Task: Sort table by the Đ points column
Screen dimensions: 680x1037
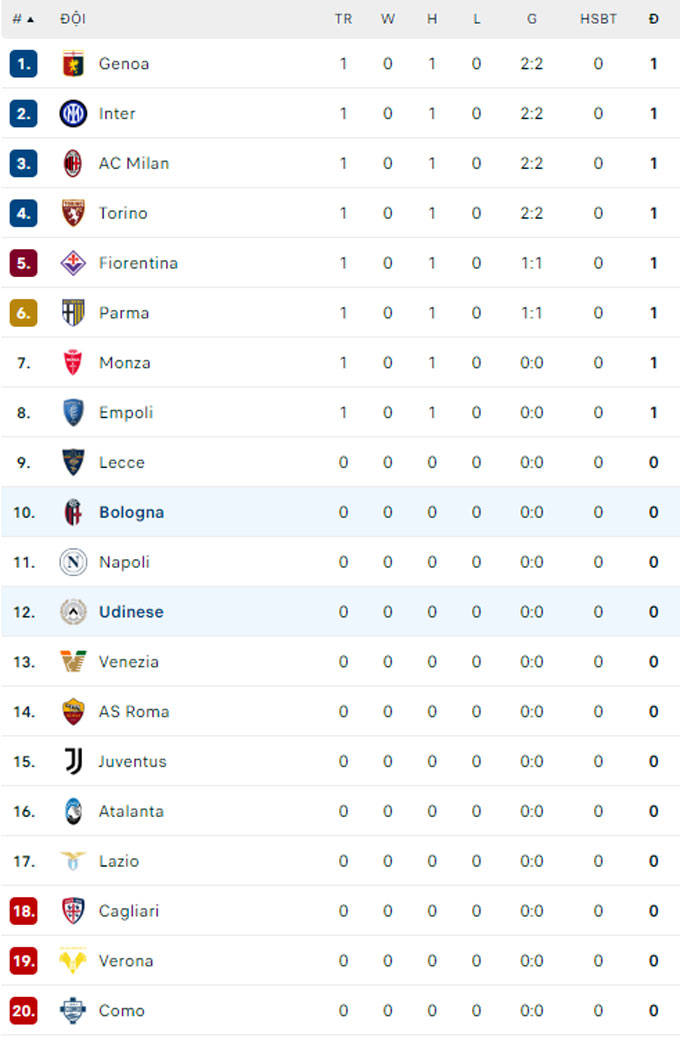Action: point(653,18)
